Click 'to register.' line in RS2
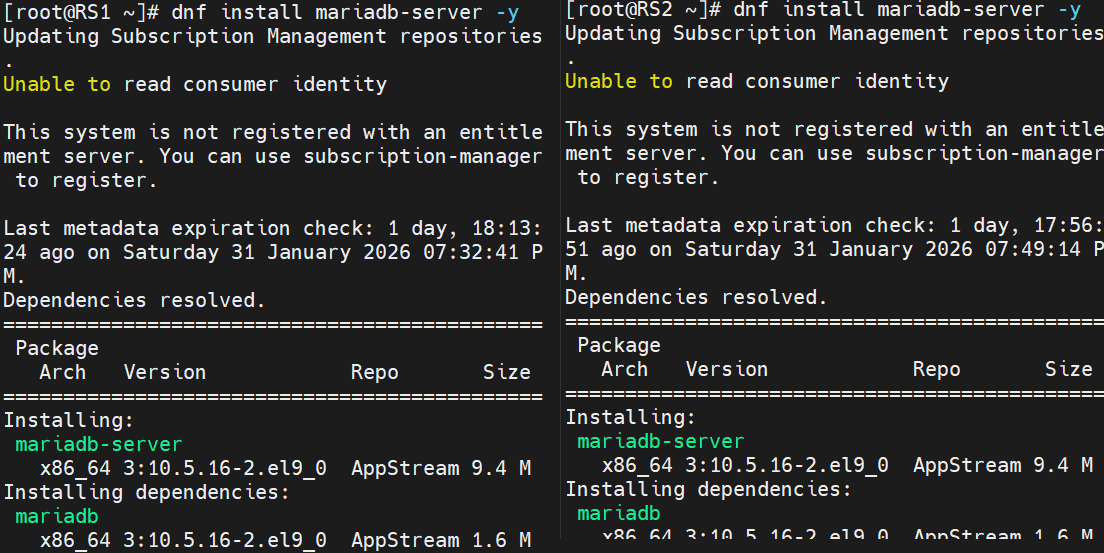The image size is (1104, 553). (x=648, y=177)
